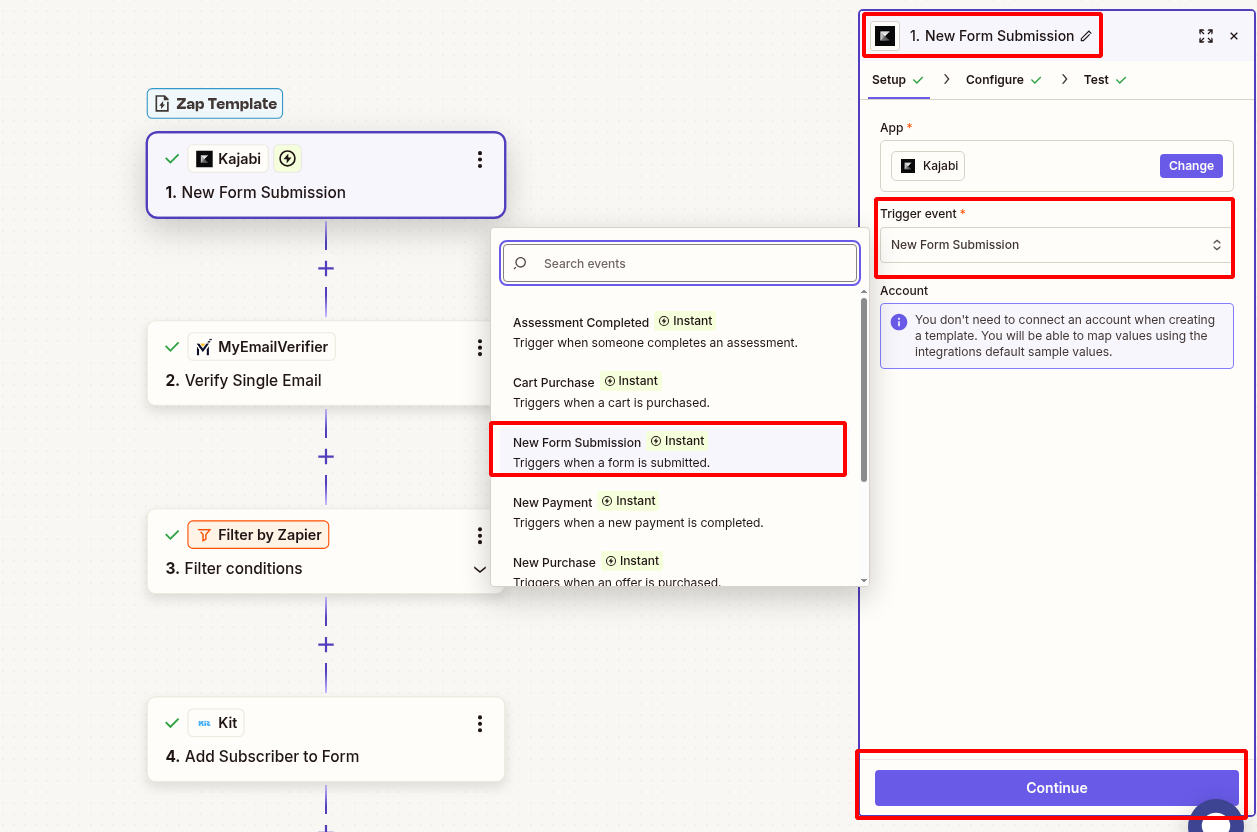Expand the step editor panel to fullscreen

tap(1206, 36)
